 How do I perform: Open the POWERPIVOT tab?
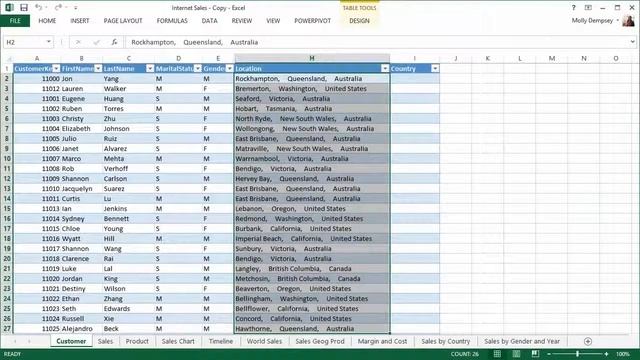click(x=313, y=20)
